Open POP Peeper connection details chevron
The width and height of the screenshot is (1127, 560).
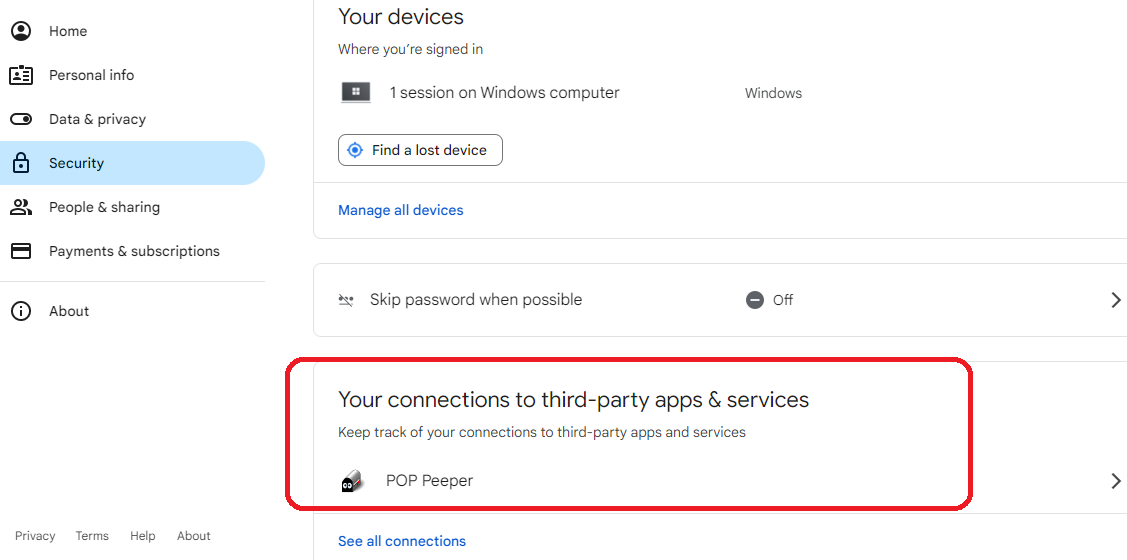[1116, 481]
